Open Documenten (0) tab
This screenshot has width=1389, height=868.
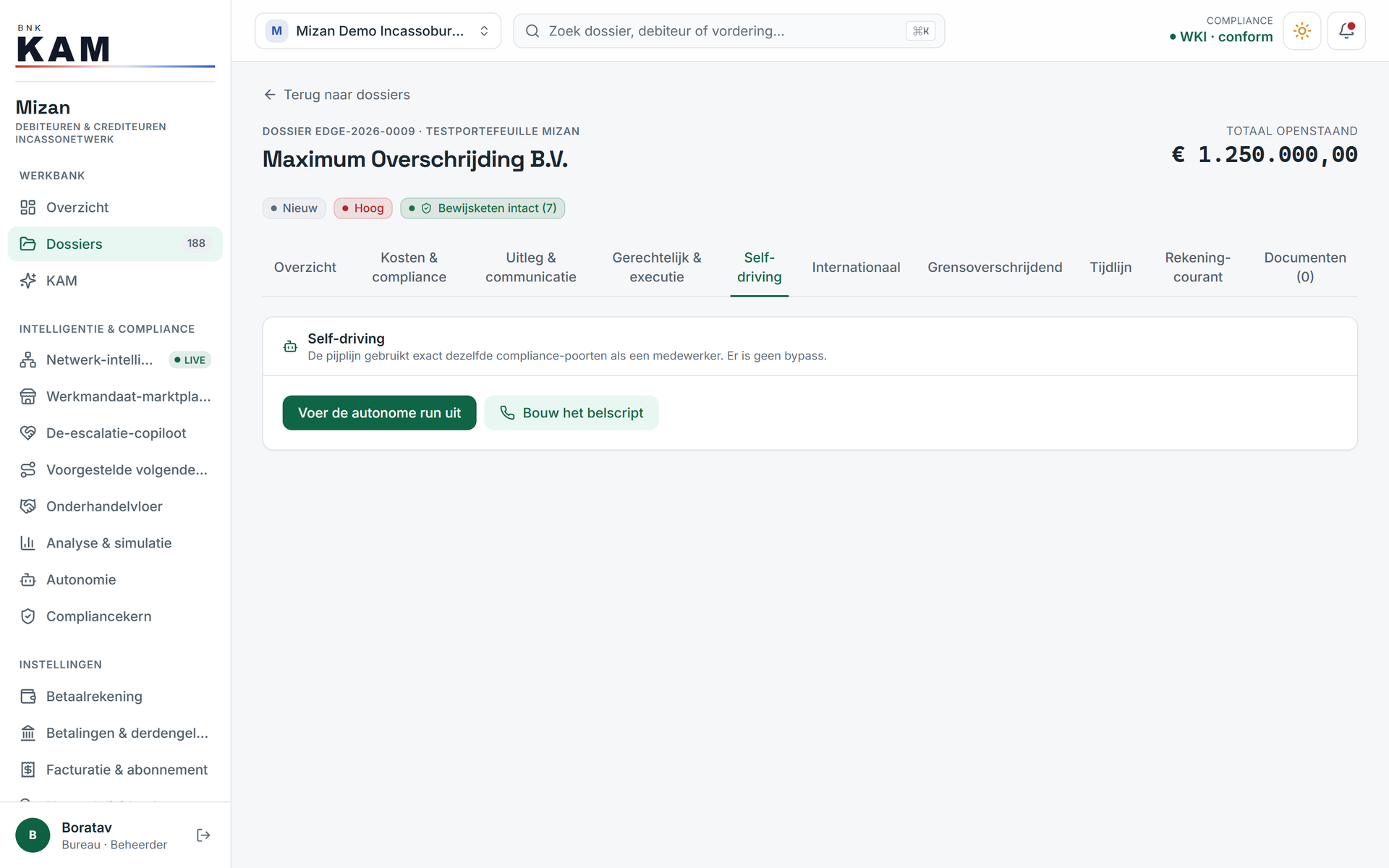pyautogui.click(x=1305, y=268)
